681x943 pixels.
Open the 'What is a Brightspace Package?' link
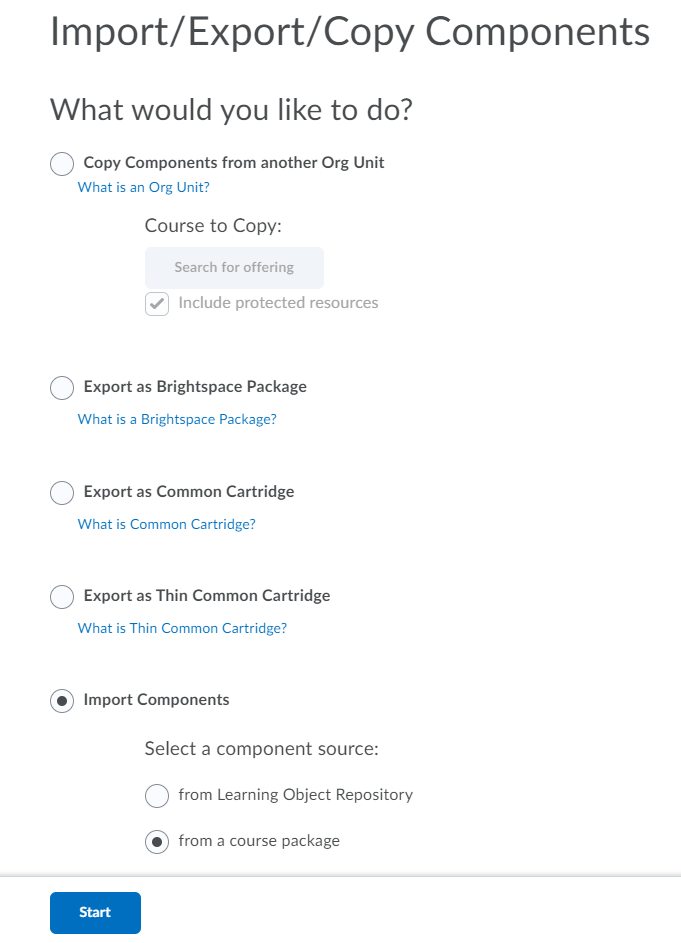point(177,419)
